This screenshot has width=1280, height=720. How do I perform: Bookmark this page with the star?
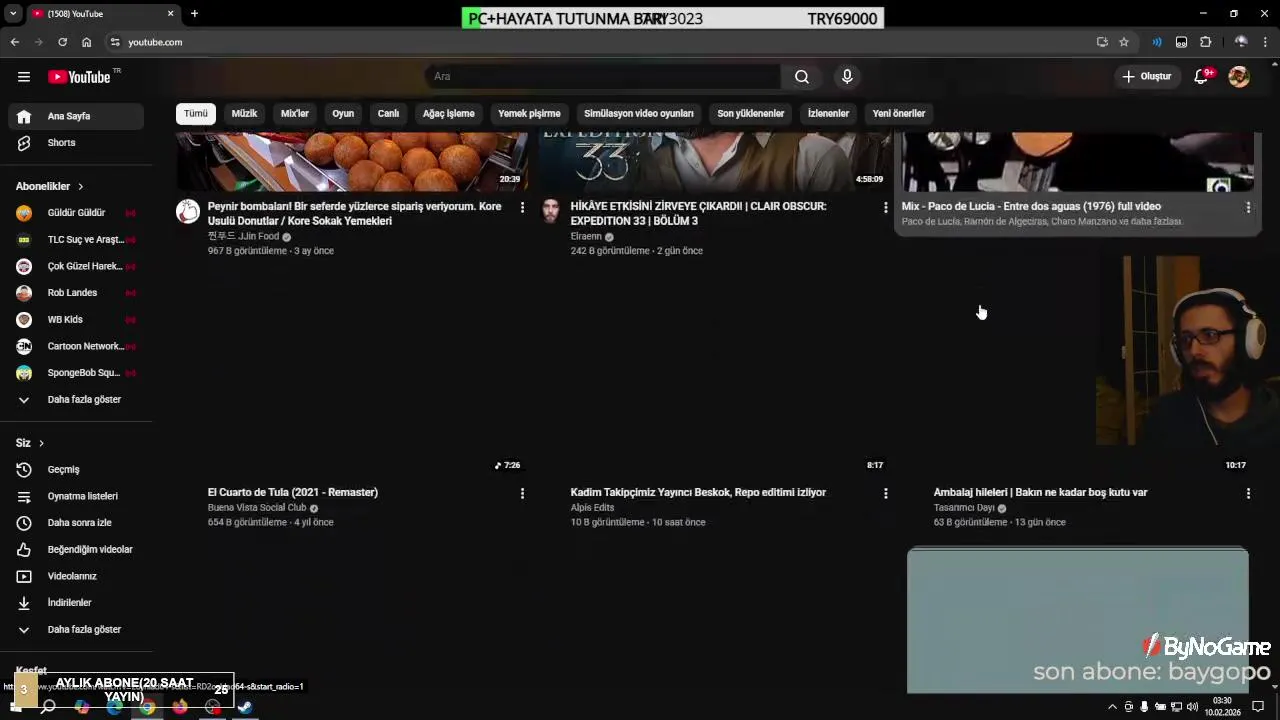pyautogui.click(x=1124, y=42)
